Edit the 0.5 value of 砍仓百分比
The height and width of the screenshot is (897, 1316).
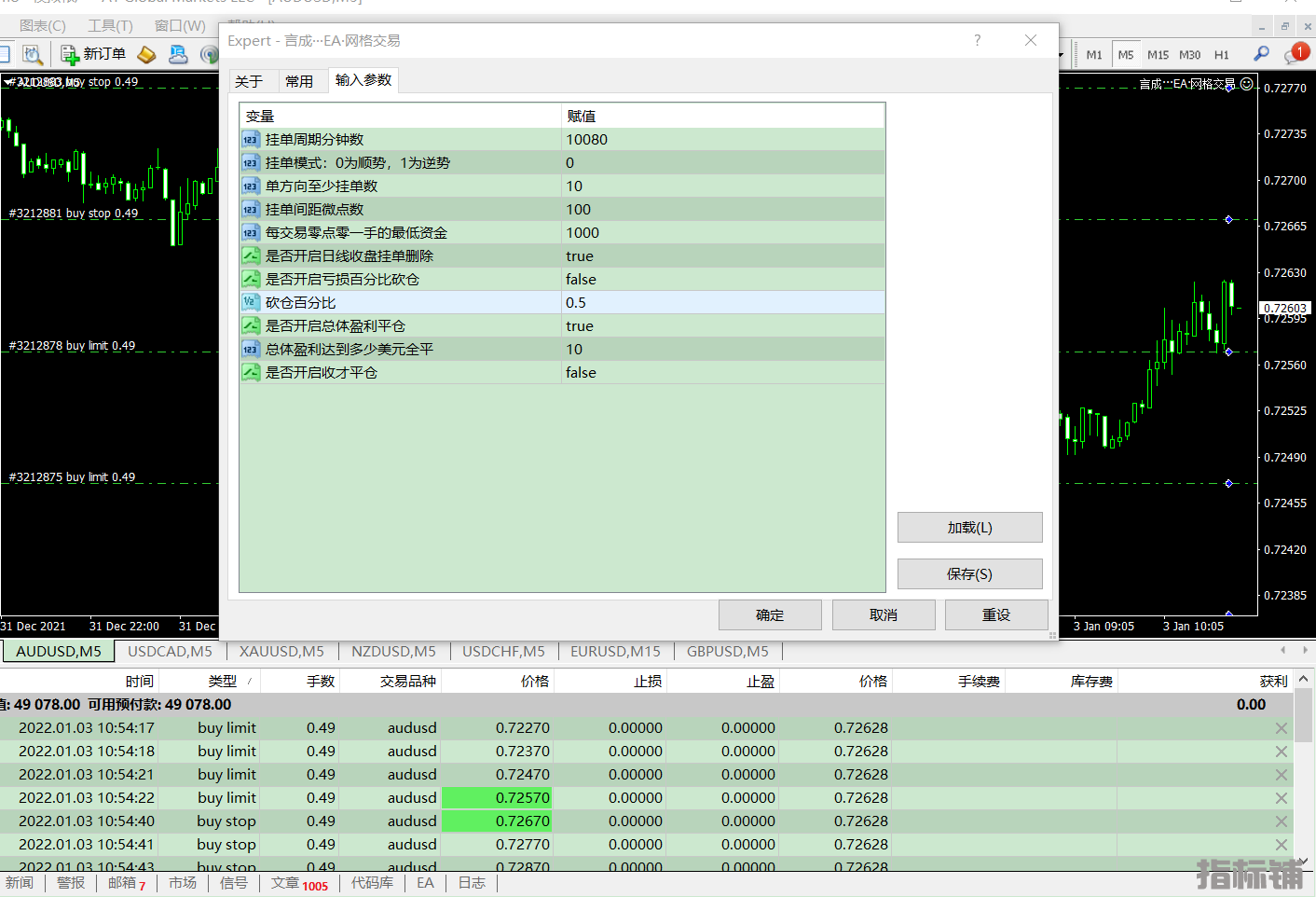(723, 302)
